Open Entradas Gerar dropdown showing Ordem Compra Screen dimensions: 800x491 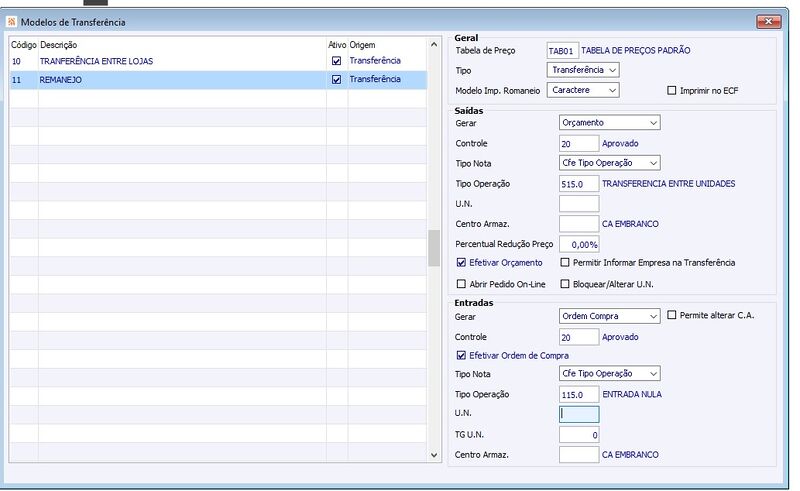(x=610, y=316)
